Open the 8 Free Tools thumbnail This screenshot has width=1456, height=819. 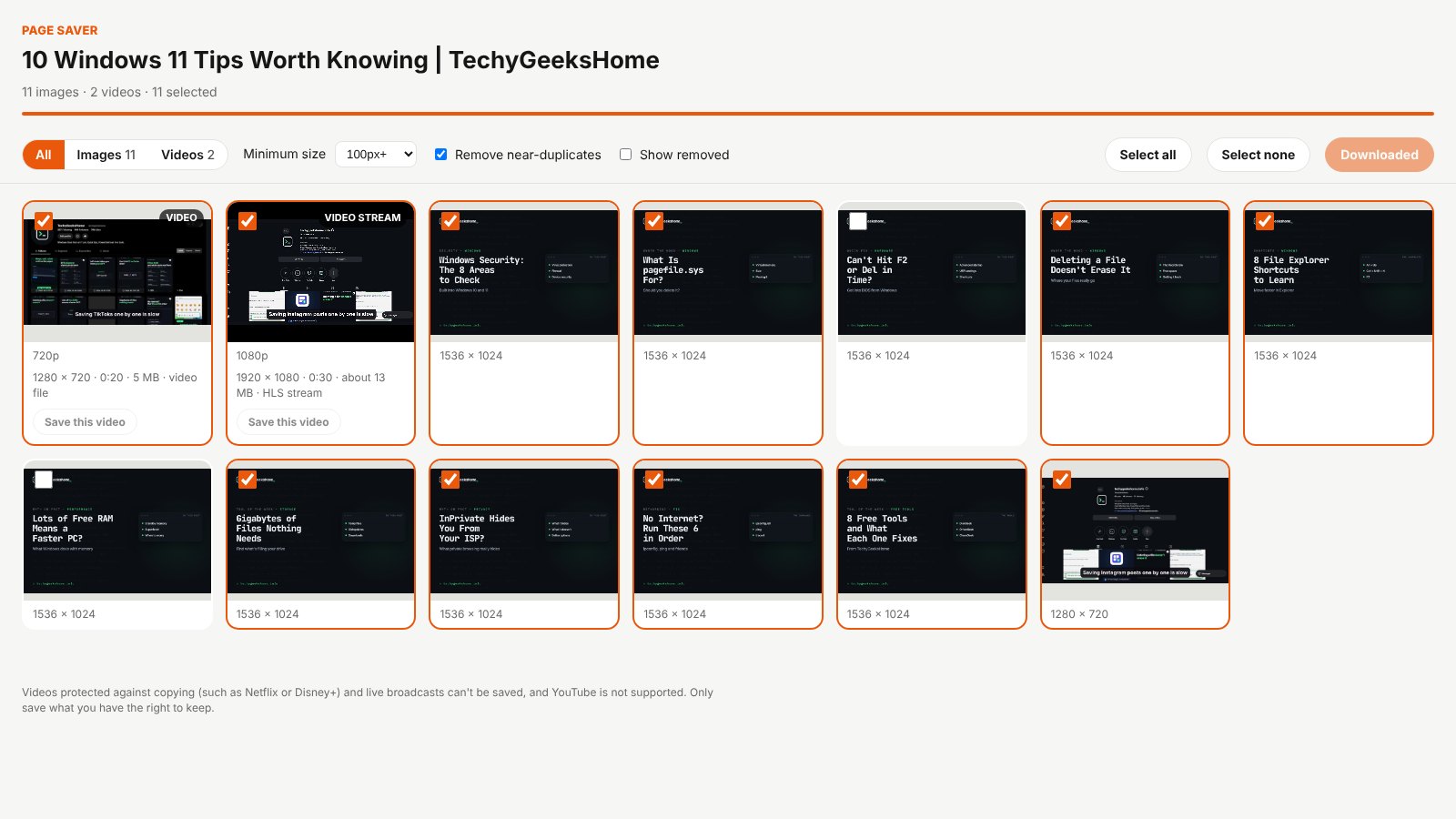tap(932, 531)
